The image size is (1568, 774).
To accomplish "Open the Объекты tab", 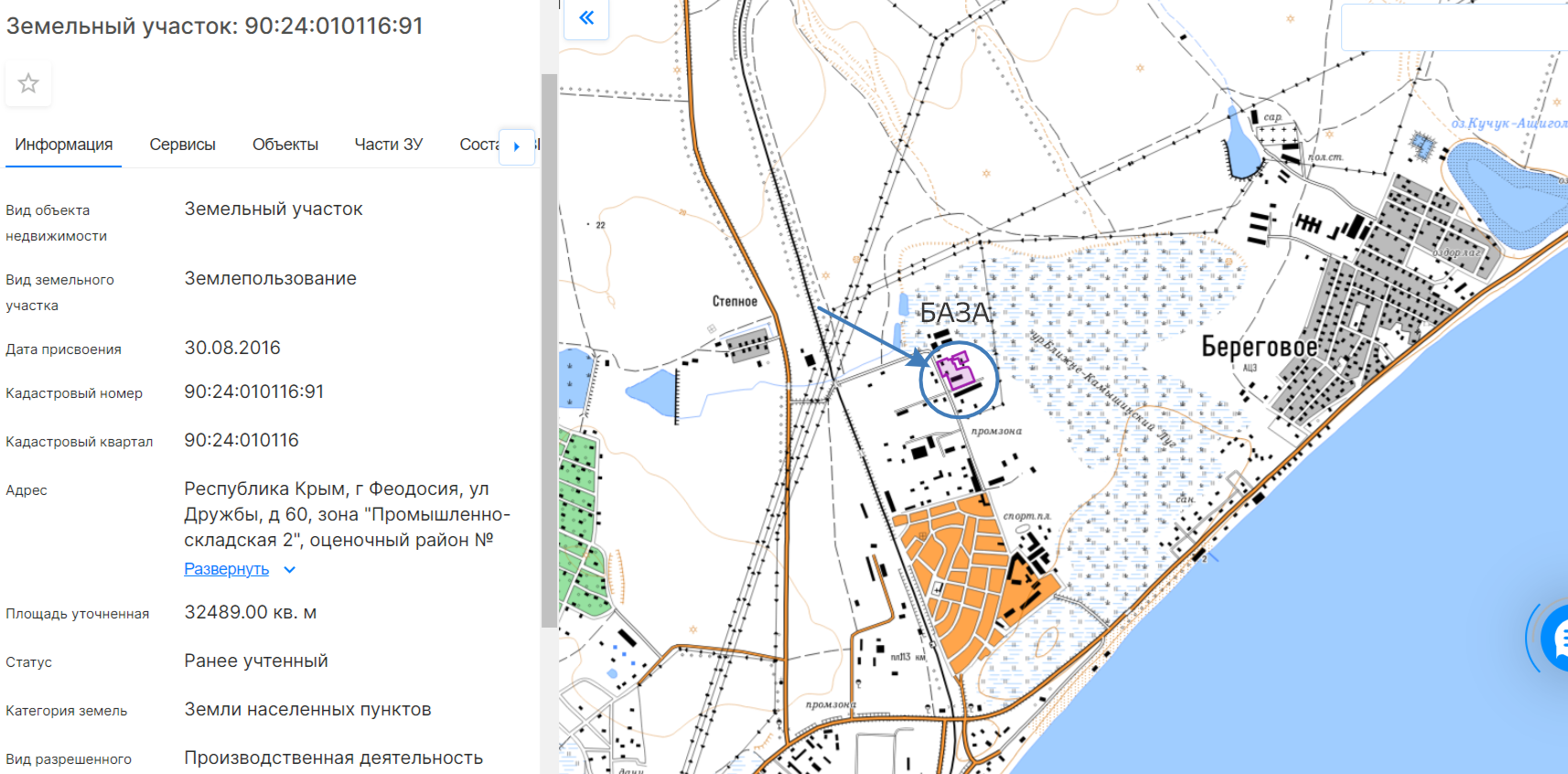I will (285, 145).
